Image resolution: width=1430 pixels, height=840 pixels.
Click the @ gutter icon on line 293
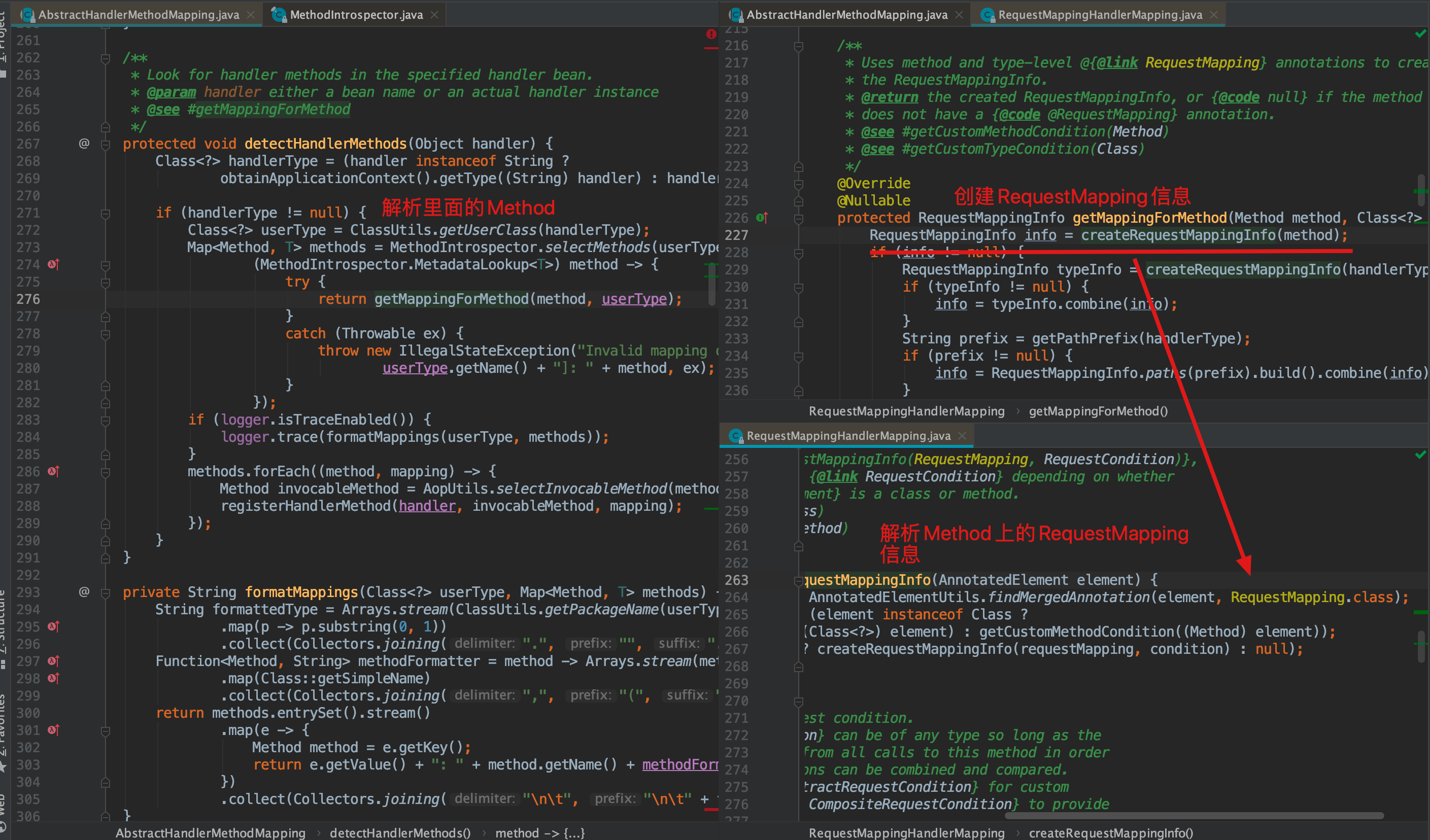pyautogui.click(x=84, y=592)
